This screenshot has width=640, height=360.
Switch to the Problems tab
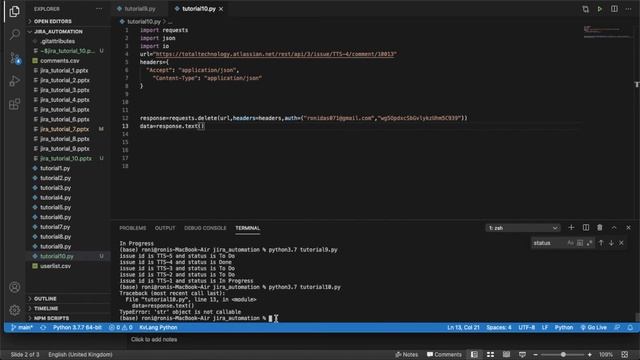point(133,228)
